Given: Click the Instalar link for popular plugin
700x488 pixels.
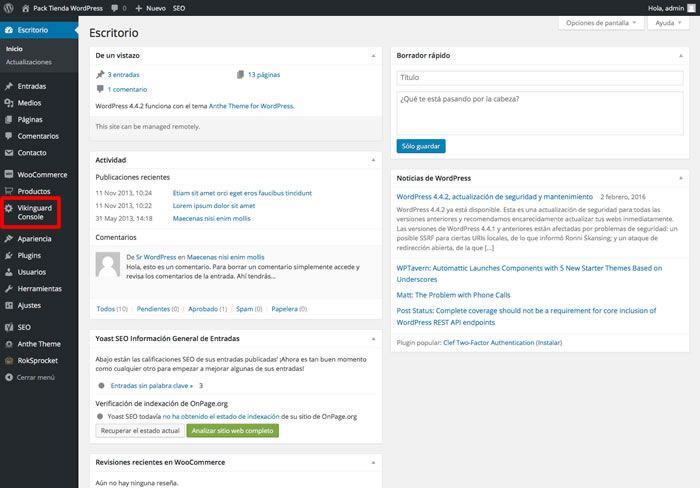Looking at the screenshot, I should coord(549,343).
